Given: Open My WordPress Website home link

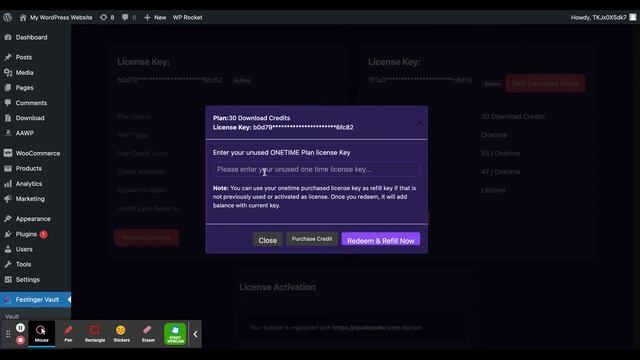Looking at the screenshot, I should (x=56, y=18).
